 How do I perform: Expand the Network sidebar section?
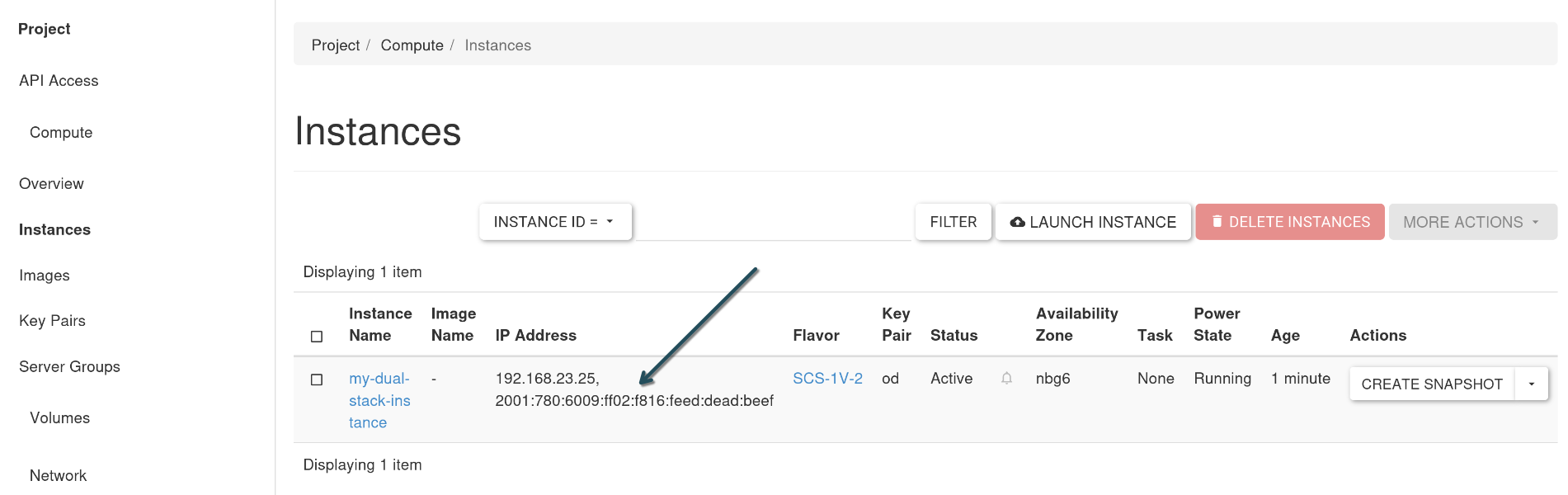coord(58,476)
